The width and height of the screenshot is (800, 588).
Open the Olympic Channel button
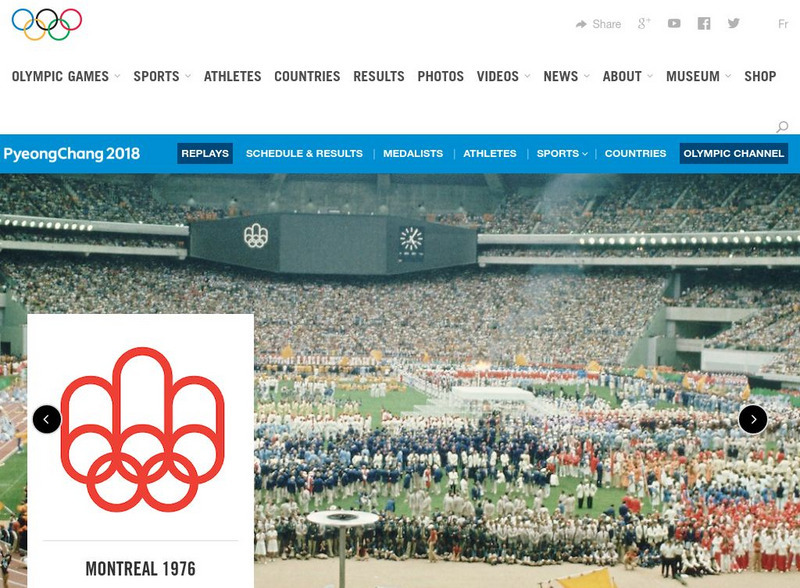click(x=734, y=154)
